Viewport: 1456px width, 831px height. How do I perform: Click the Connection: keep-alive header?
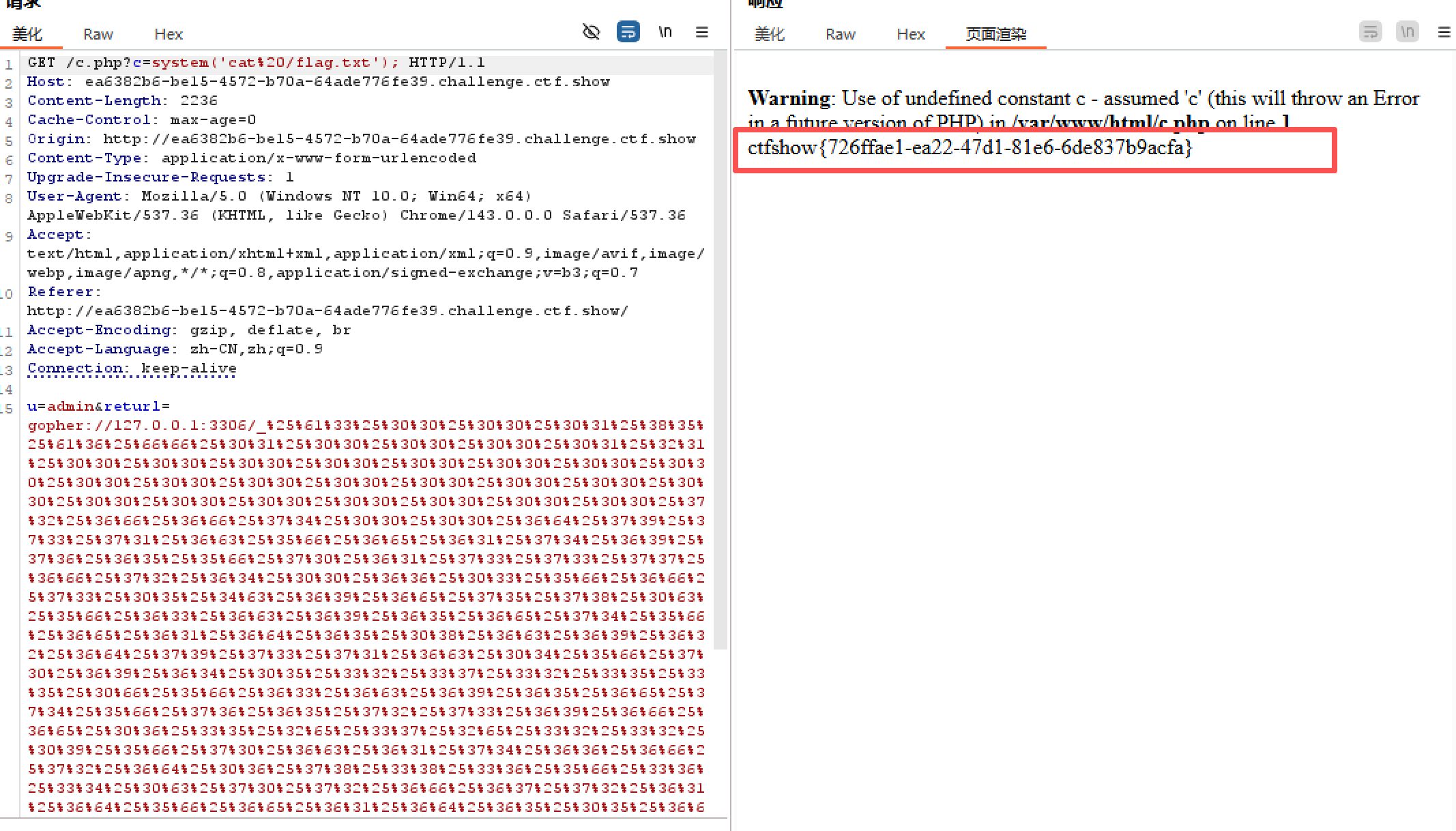(x=132, y=368)
